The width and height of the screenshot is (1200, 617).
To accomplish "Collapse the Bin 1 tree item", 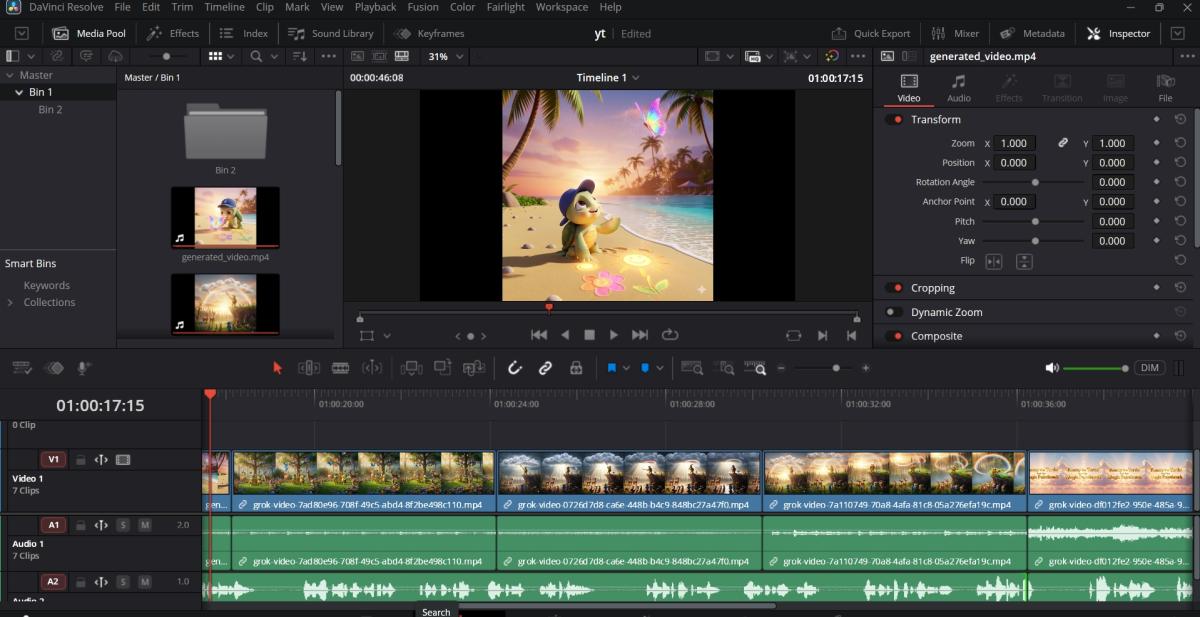I will 18,92.
